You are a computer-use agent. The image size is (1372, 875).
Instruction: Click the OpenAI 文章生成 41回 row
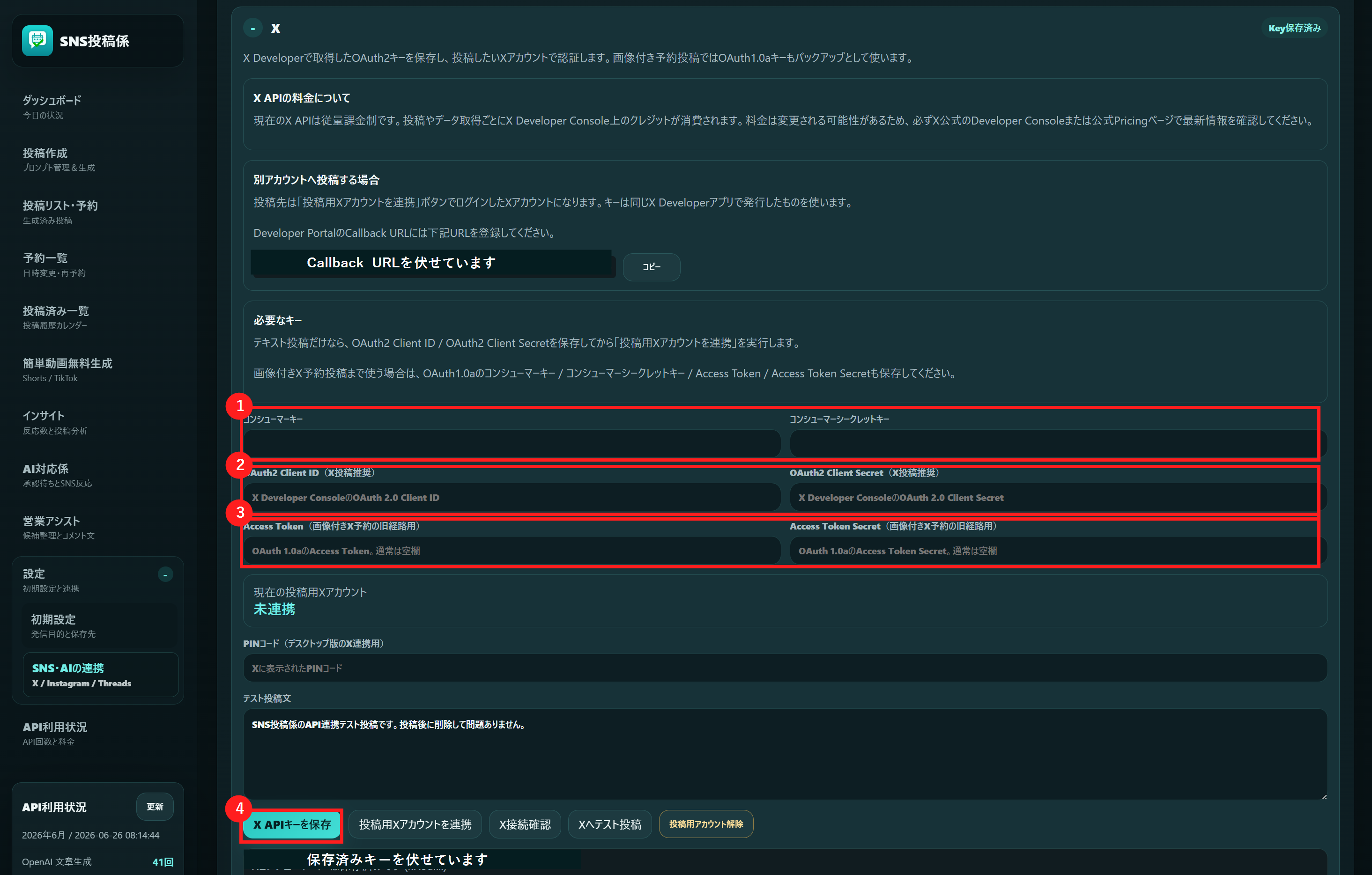tap(97, 862)
